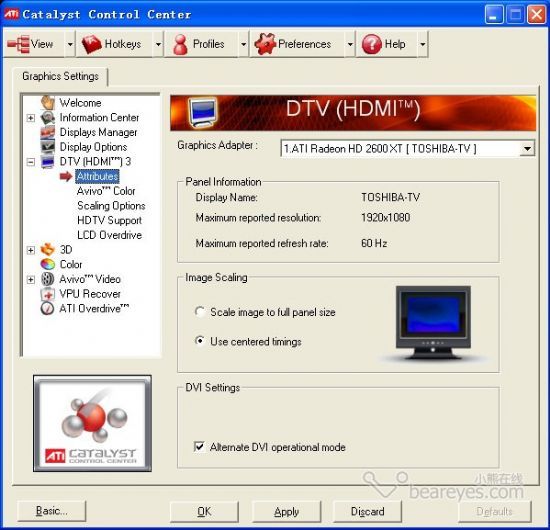
Task: Click the Color wheel icon
Action: [x=47, y=264]
